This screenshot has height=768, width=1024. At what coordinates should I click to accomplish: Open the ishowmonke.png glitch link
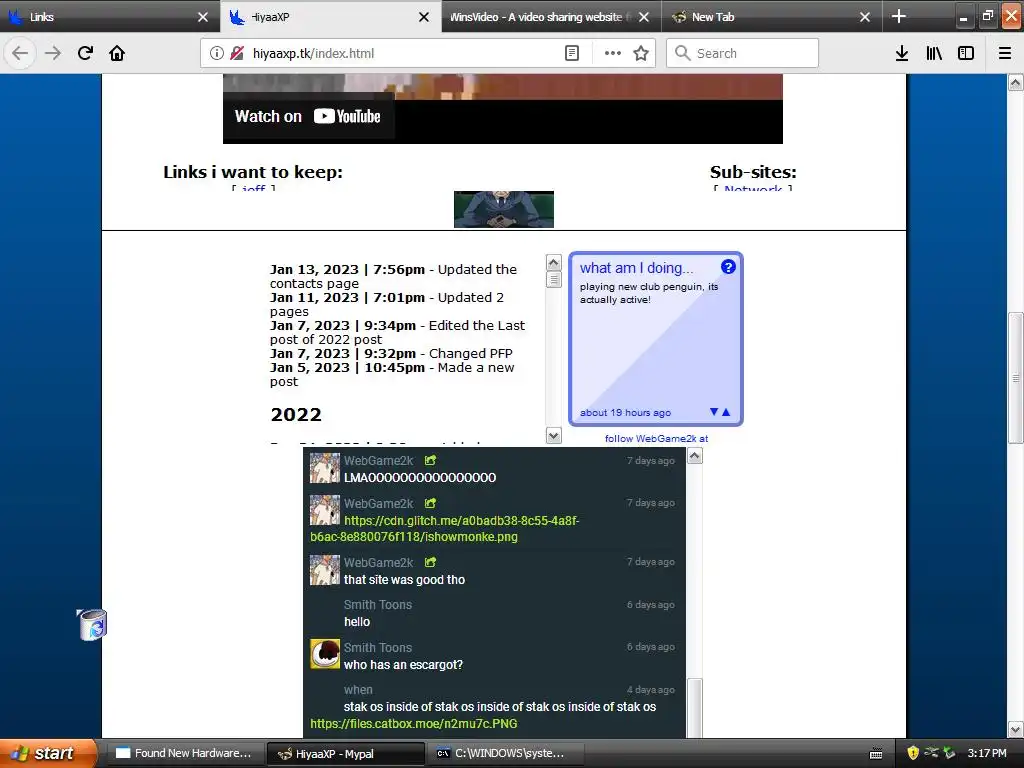tap(445, 528)
